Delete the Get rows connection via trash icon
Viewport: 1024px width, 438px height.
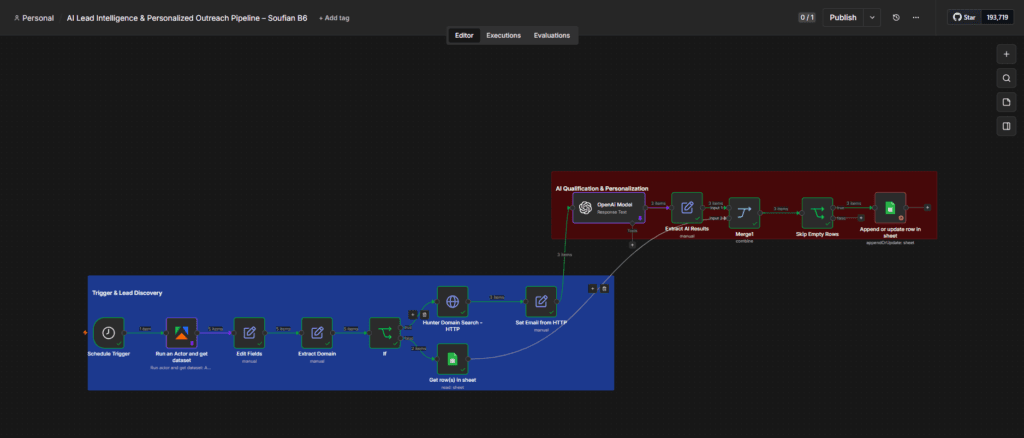(604, 289)
